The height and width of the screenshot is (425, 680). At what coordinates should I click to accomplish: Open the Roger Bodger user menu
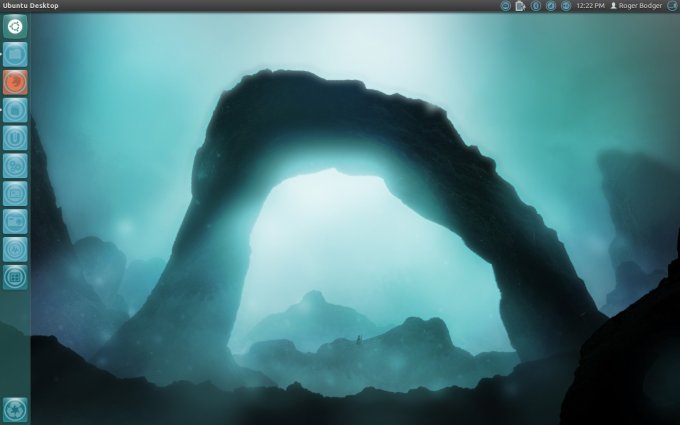(x=636, y=6)
